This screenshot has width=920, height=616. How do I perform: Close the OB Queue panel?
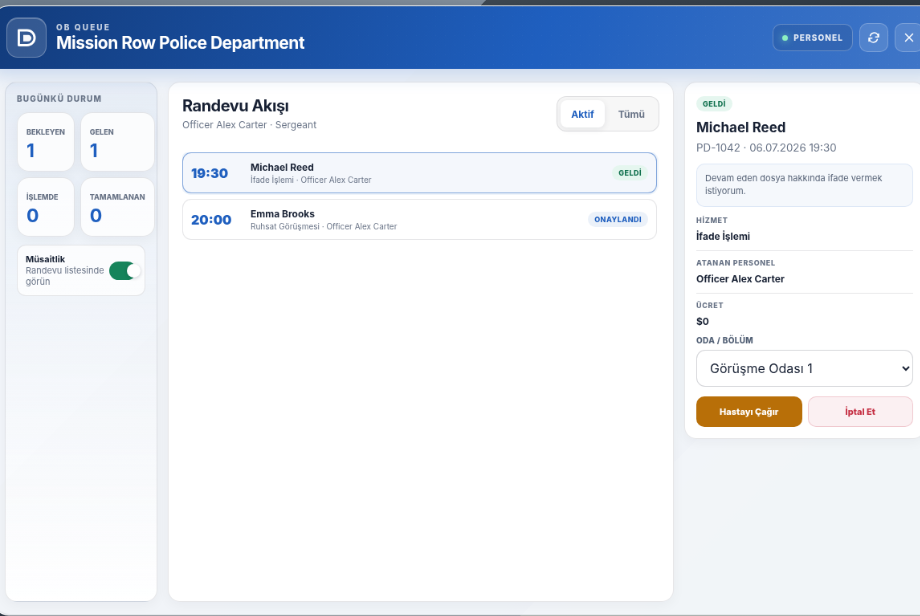click(x=908, y=38)
